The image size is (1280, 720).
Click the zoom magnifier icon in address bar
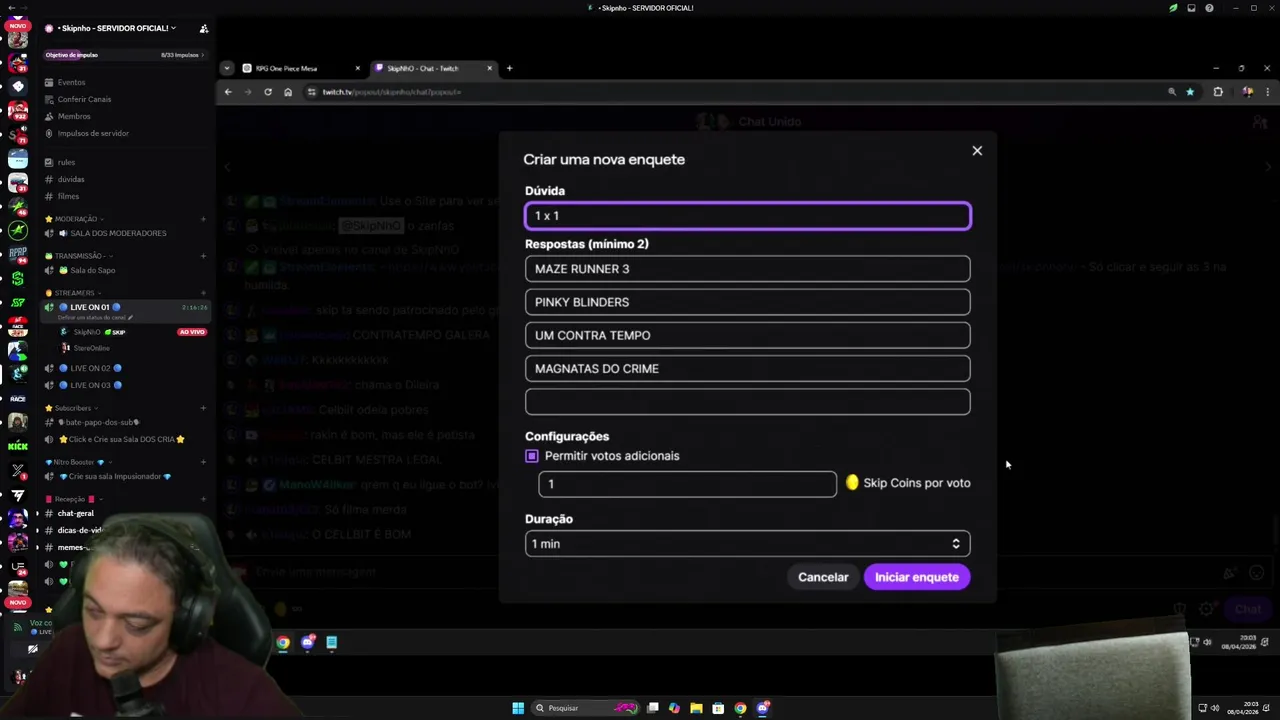[x=1172, y=92]
